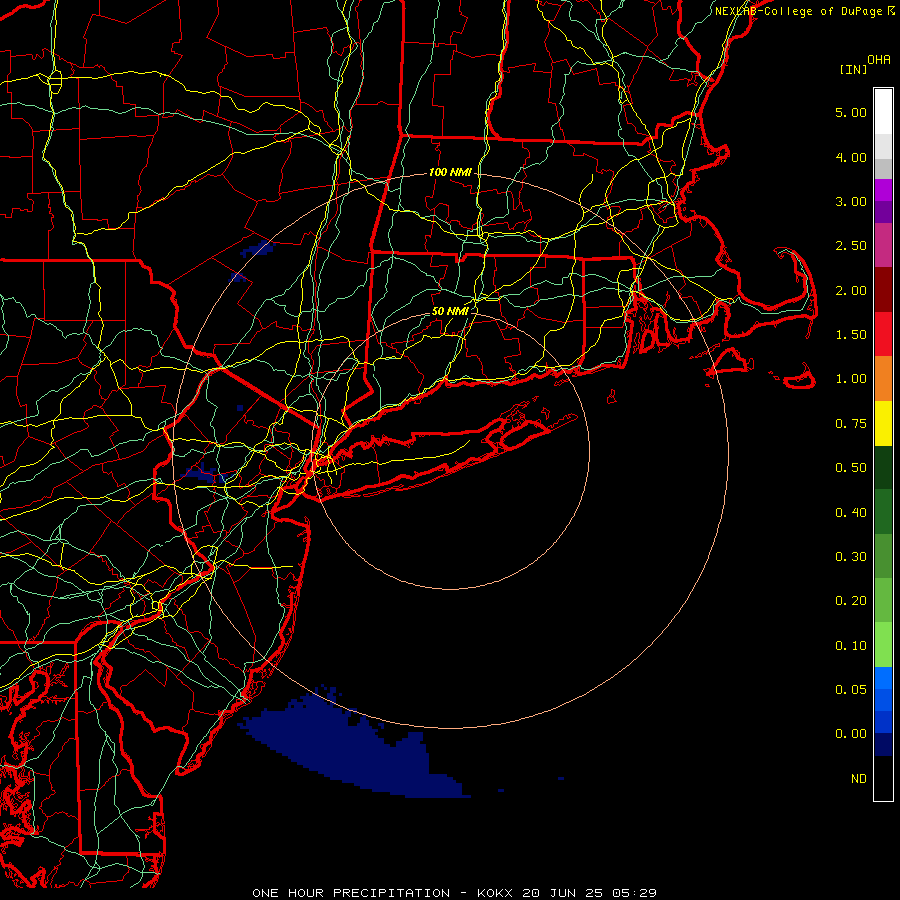The image size is (900, 900).
Task: Click the 3.00 legend value
Action: 851,201
